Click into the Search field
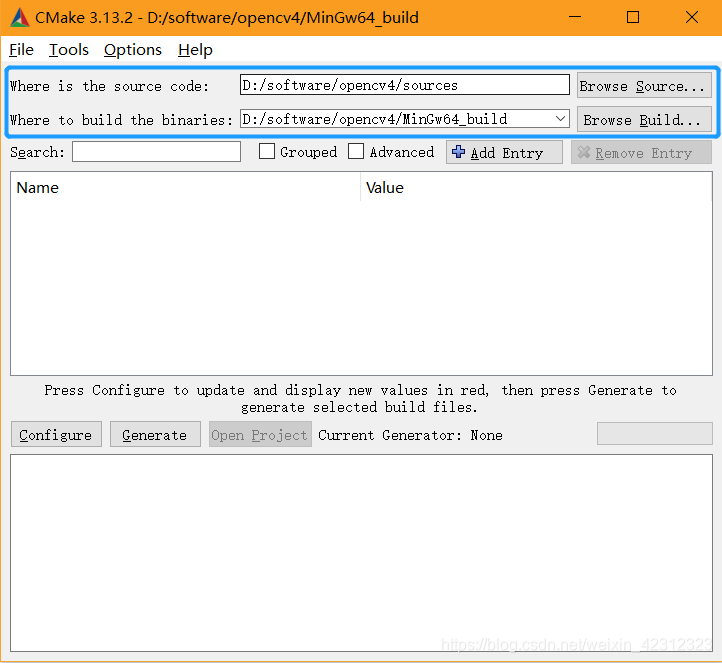Viewport: 722px width, 663px height. pos(156,151)
